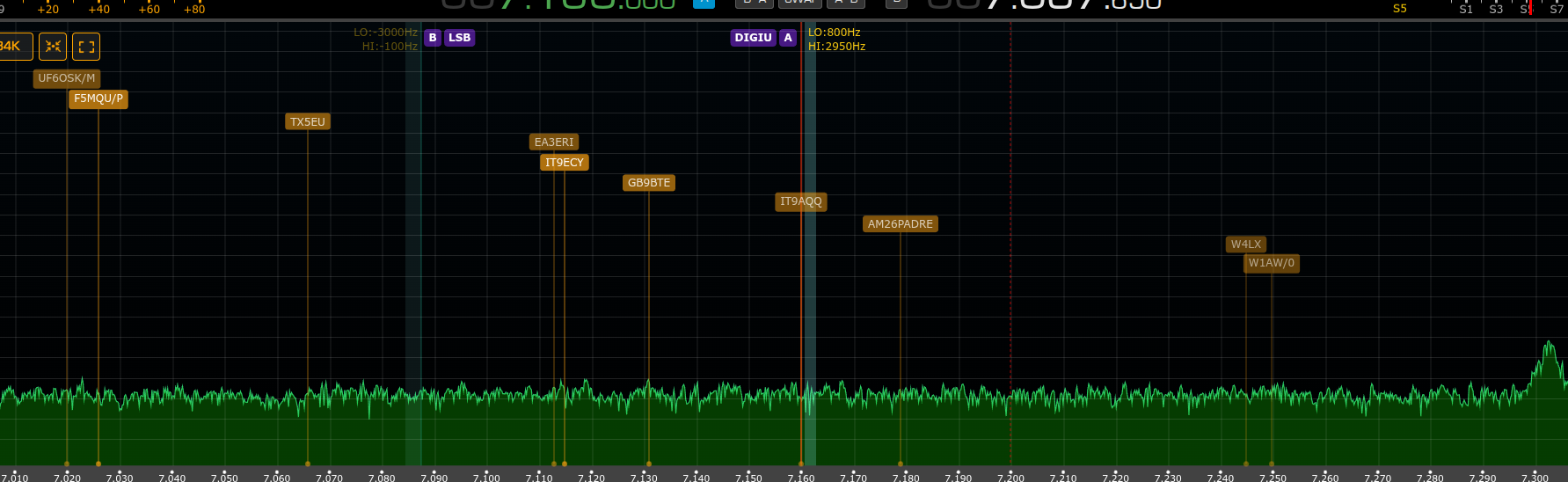Click the AM26PADRE spot label
Image resolution: width=1568 pixels, height=482 pixels.
(x=901, y=224)
